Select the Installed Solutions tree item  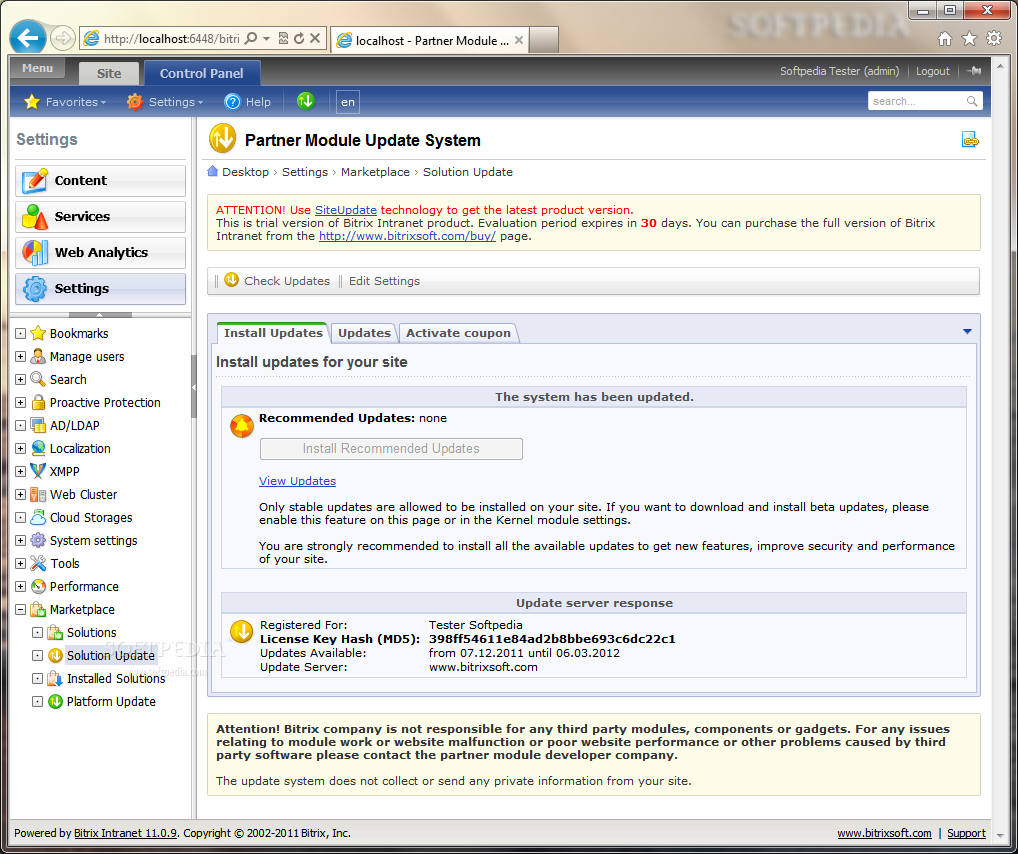(x=116, y=679)
